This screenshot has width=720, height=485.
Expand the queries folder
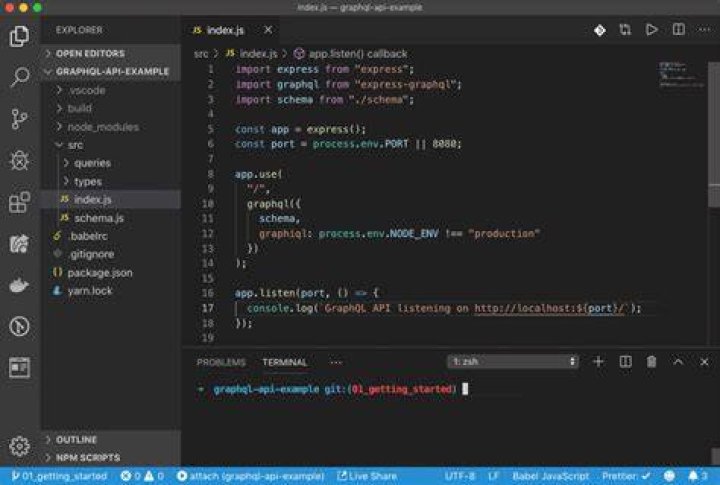(x=111, y=163)
